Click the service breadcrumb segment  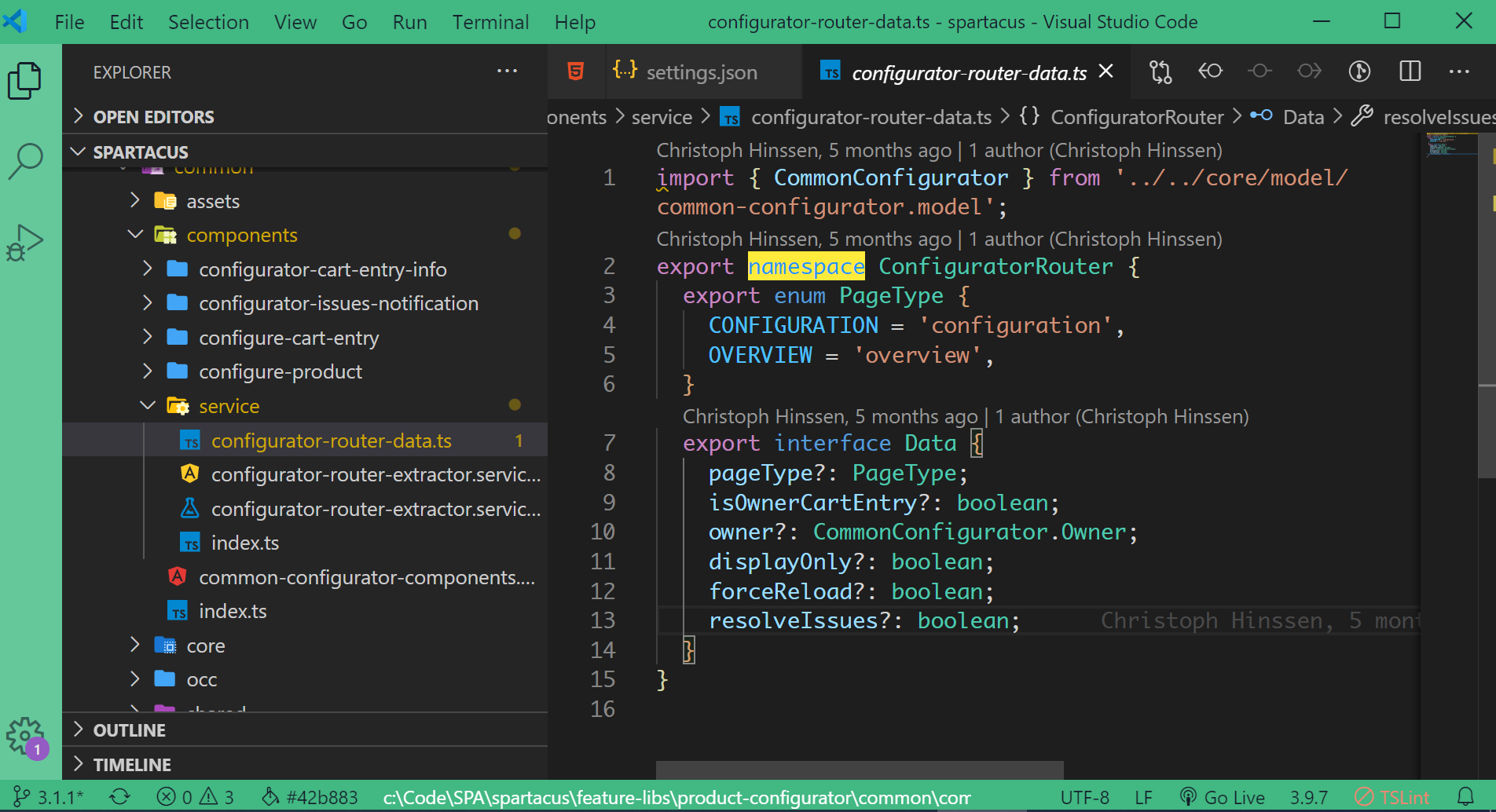[x=662, y=117]
